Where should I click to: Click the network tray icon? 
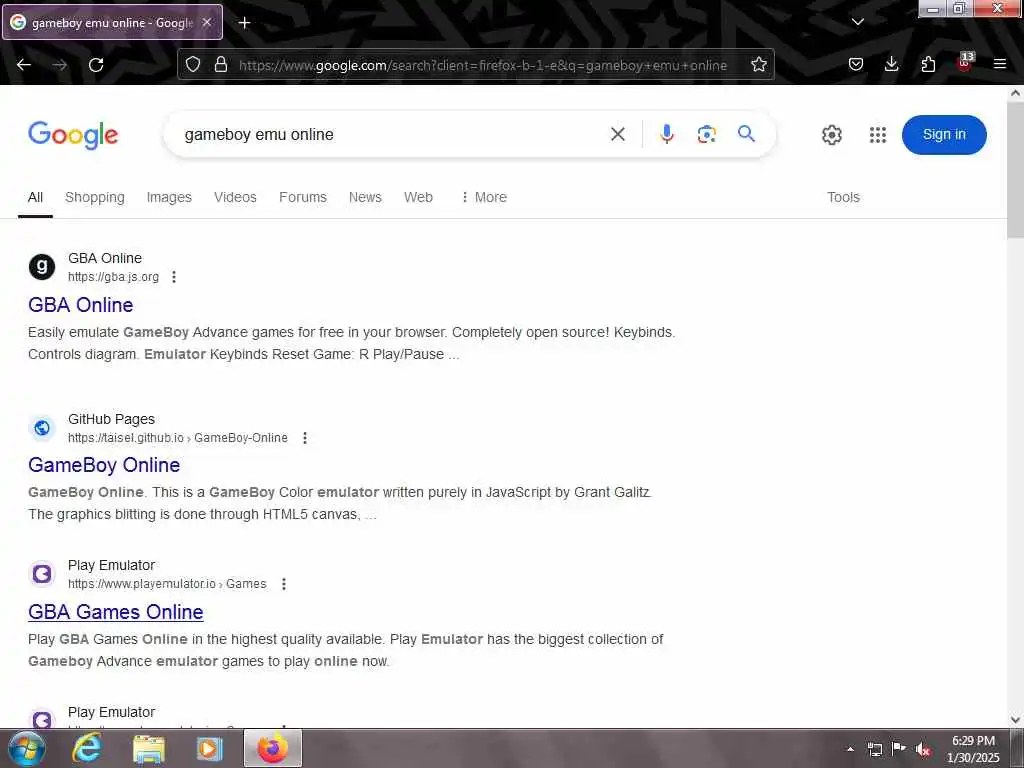[874, 749]
